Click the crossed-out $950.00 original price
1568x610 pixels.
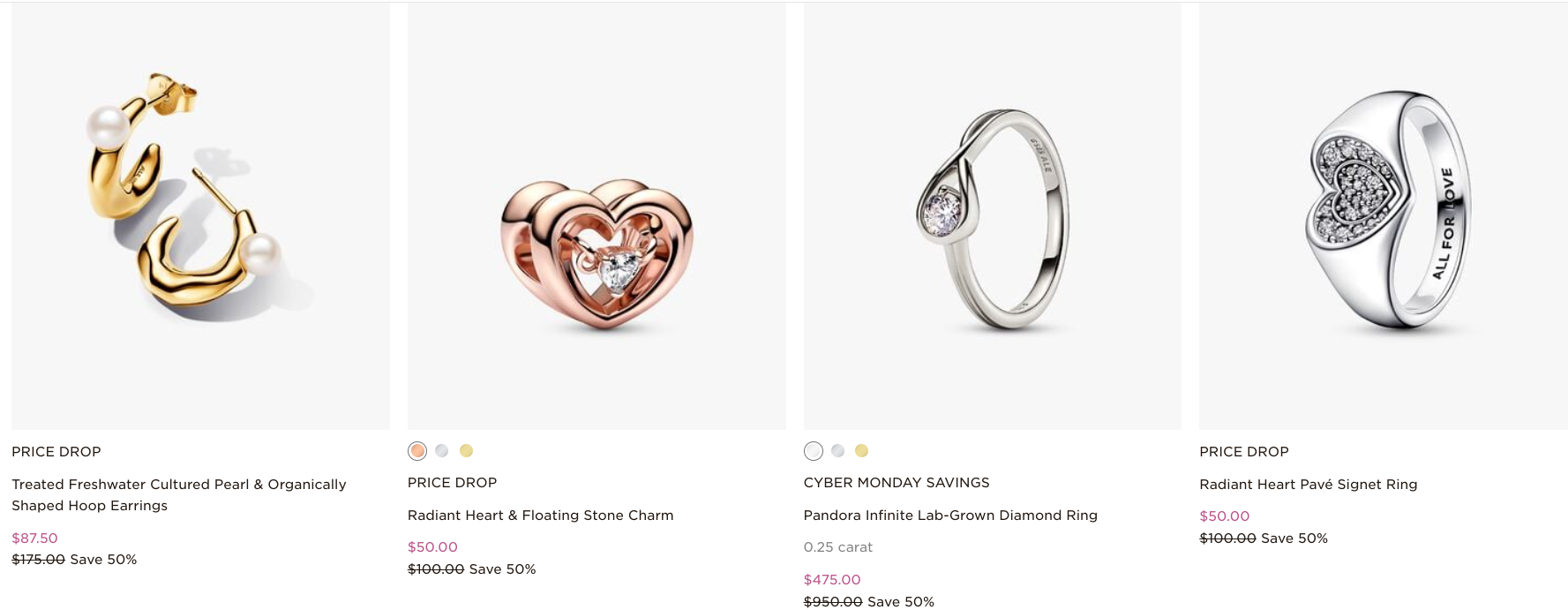pyautogui.click(x=833, y=601)
